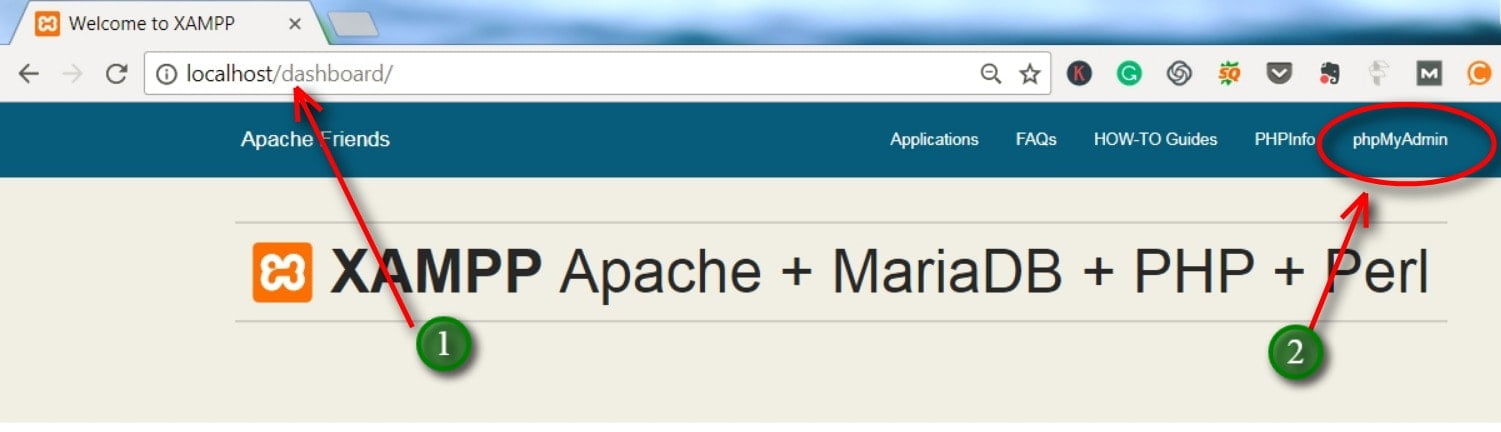Open the dark M extension icon

tap(1429, 73)
